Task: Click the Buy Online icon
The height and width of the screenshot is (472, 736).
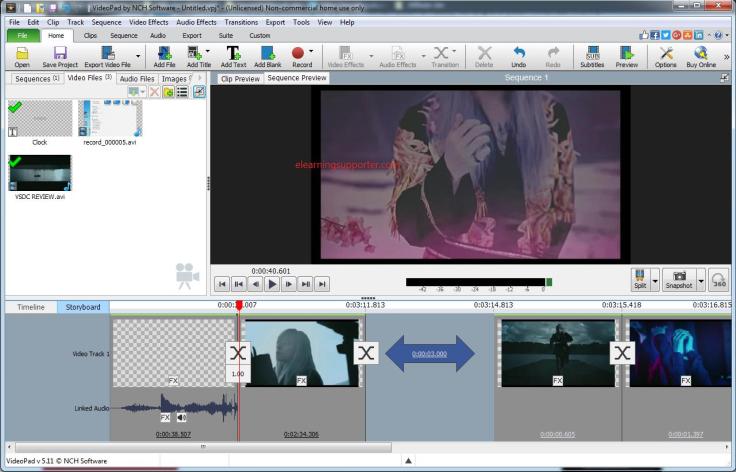Action: (701, 57)
